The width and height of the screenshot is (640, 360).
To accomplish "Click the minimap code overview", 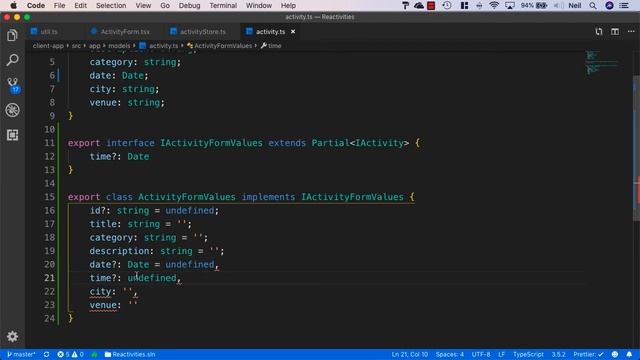I will [x=602, y=63].
